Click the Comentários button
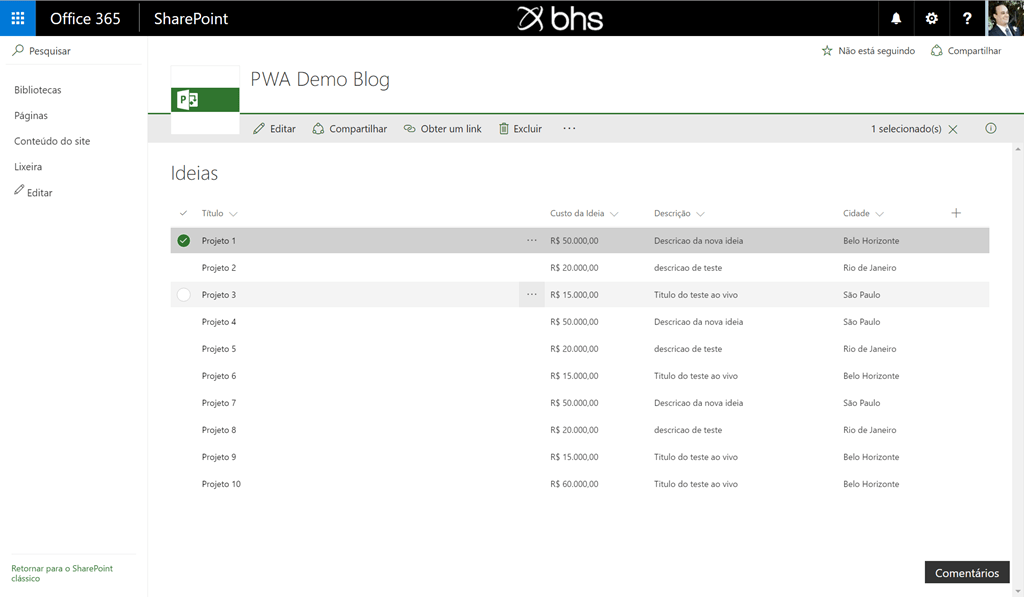1024x597 pixels. click(x=967, y=572)
